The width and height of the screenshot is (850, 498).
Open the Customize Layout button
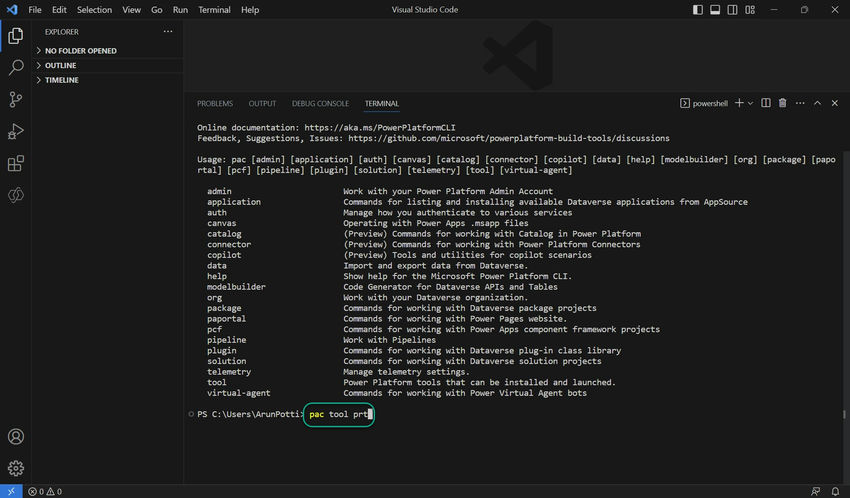point(750,10)
